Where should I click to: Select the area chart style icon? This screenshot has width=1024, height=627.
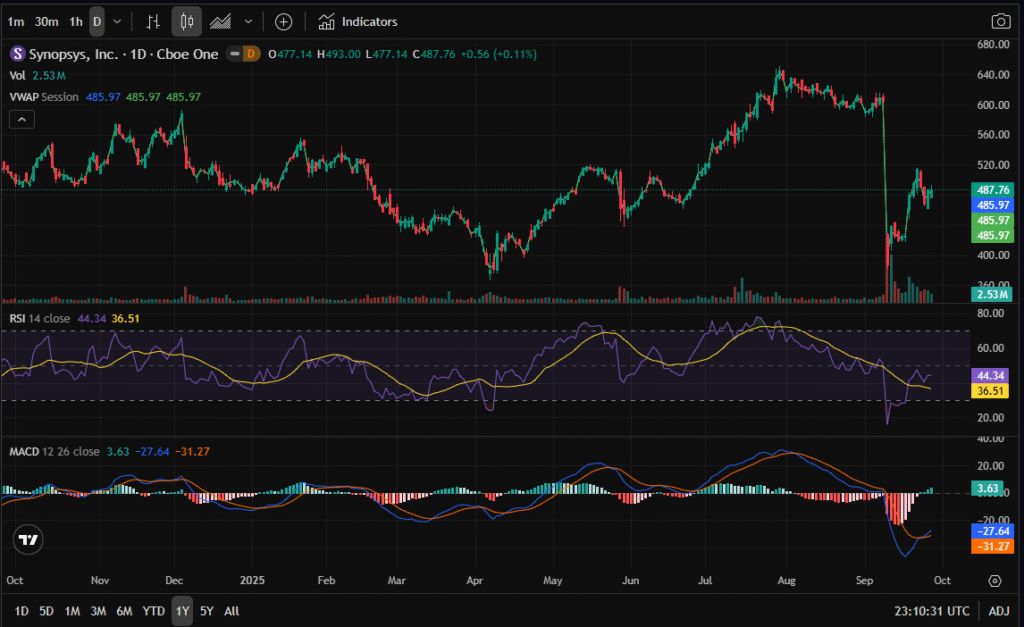point(221,21)
